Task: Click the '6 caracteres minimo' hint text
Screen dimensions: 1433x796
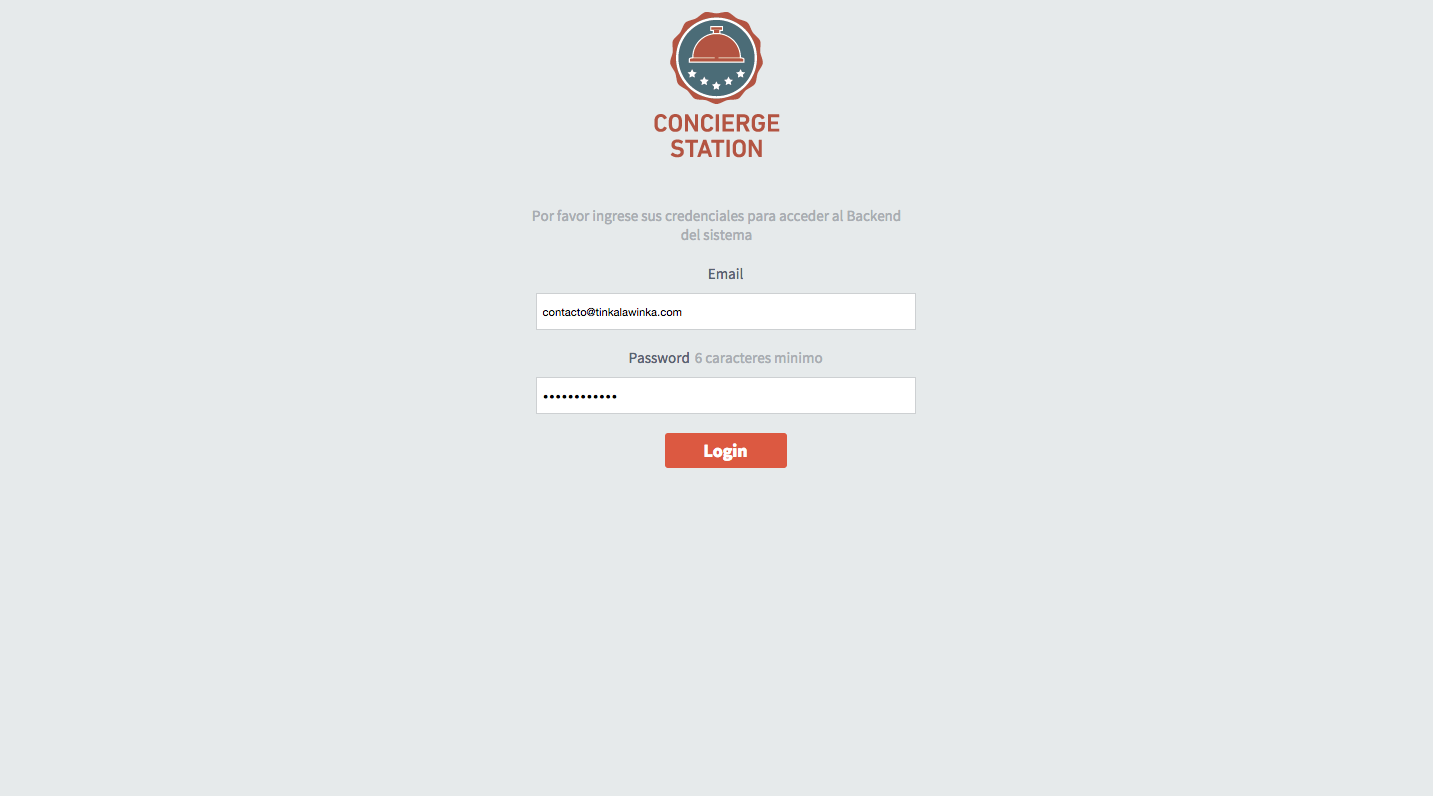Action: (759, 358)
